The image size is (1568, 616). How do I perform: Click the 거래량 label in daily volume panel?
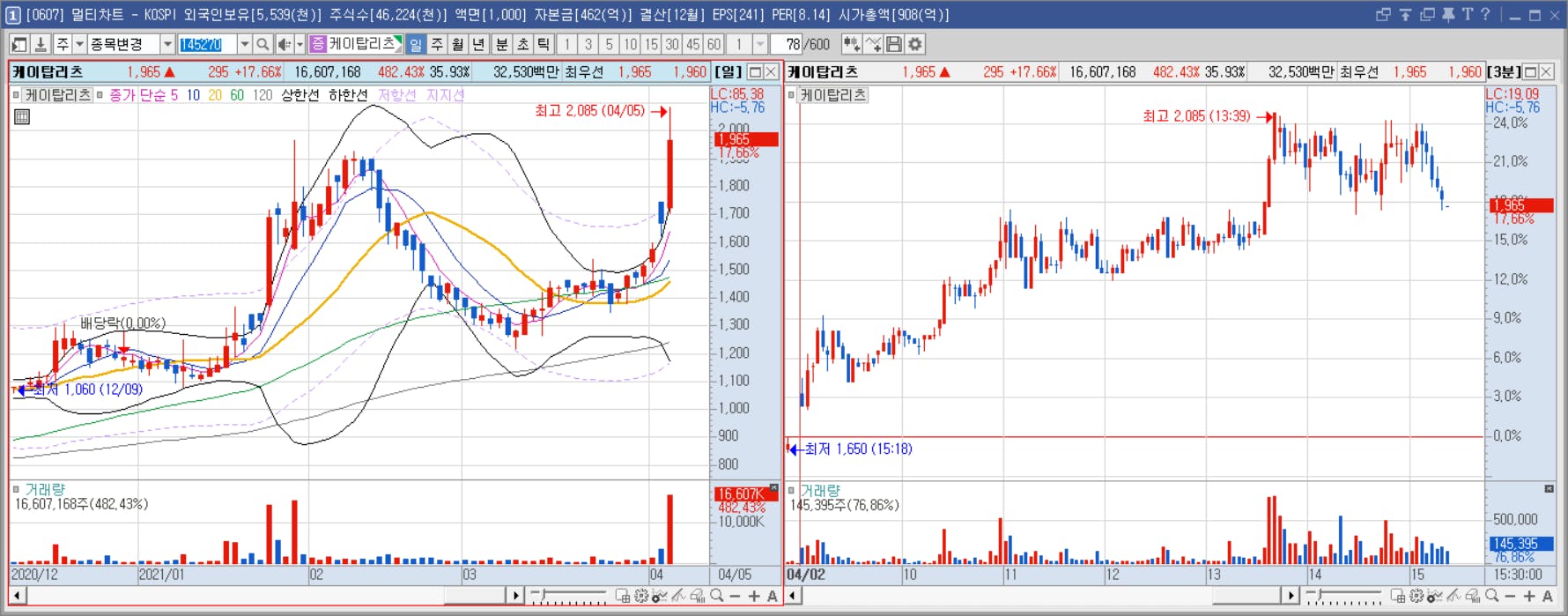point(44,489)
